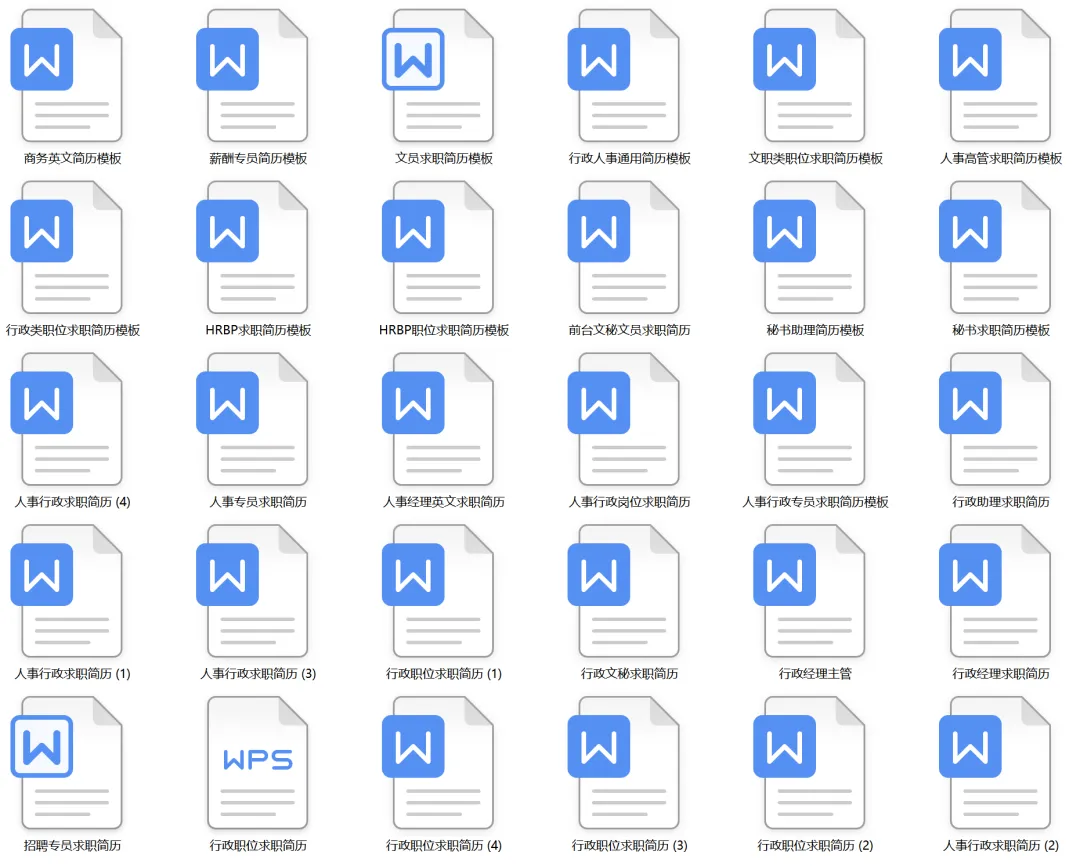Select the 人事行政求职简历 (1) file icon

click(67, 590)
